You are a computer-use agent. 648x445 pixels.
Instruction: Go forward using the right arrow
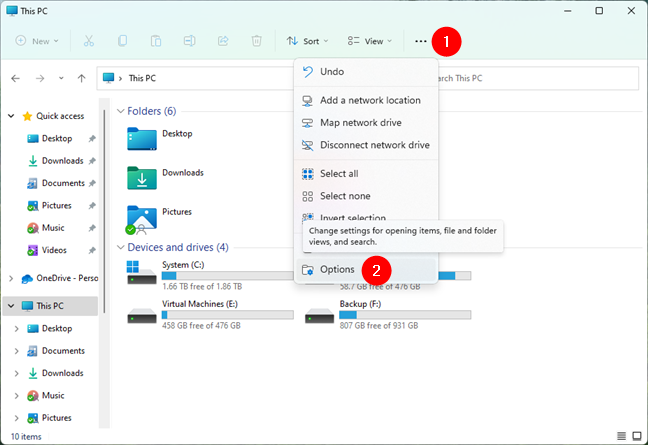click(40, 78)
